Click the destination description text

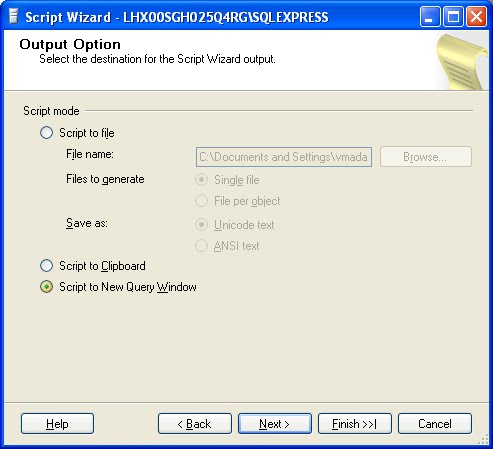[157, 59]
